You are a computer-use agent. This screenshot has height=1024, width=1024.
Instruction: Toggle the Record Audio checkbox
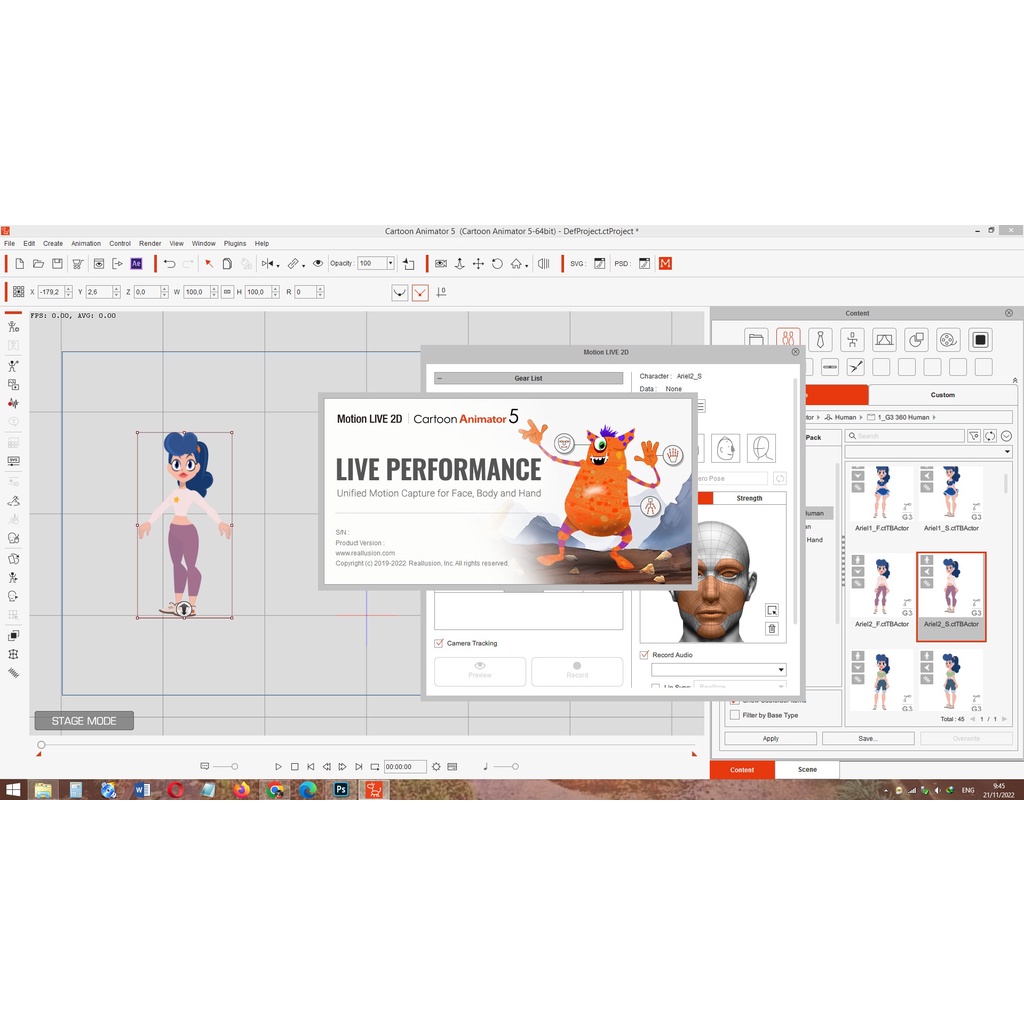645,655
